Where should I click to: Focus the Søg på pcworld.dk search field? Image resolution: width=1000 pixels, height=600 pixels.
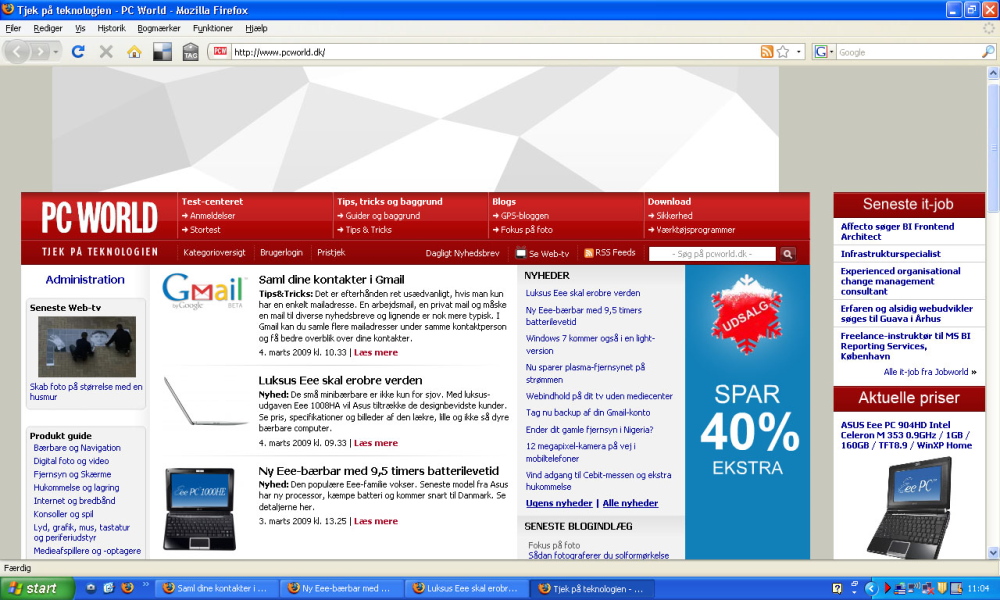pyautogui.click(x=712, y=254)
